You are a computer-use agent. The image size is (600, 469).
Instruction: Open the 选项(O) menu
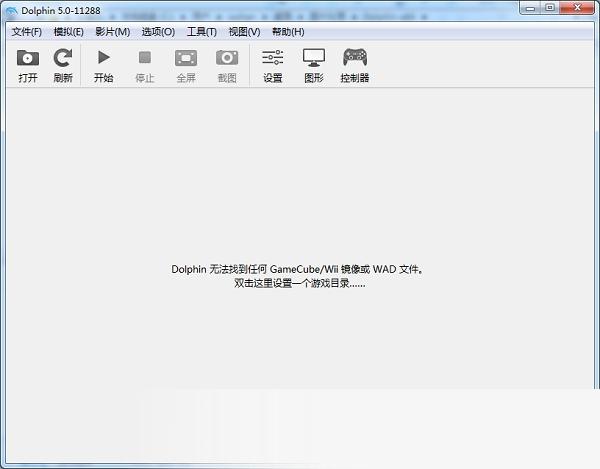(x=158, y=32)
